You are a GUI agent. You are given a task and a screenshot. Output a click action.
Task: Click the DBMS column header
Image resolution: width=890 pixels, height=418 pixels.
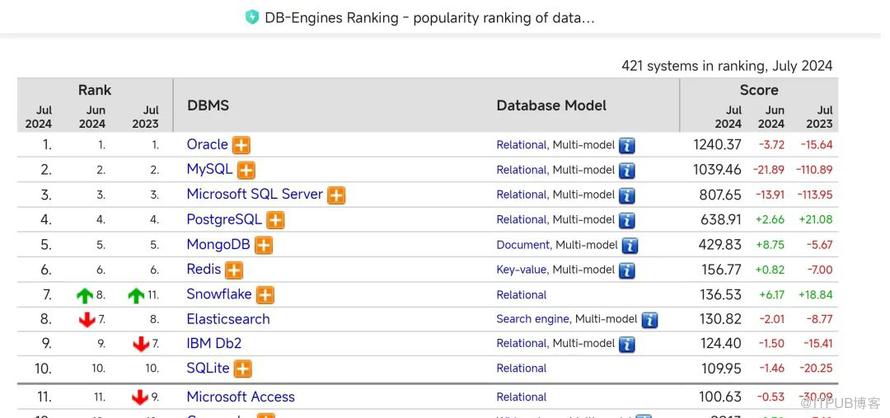click(208, 106)
